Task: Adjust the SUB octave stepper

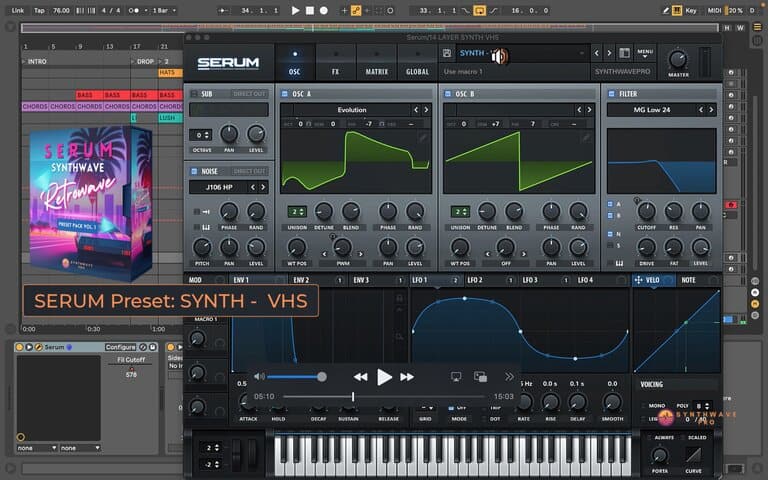Action: click(x=201, y=135)
